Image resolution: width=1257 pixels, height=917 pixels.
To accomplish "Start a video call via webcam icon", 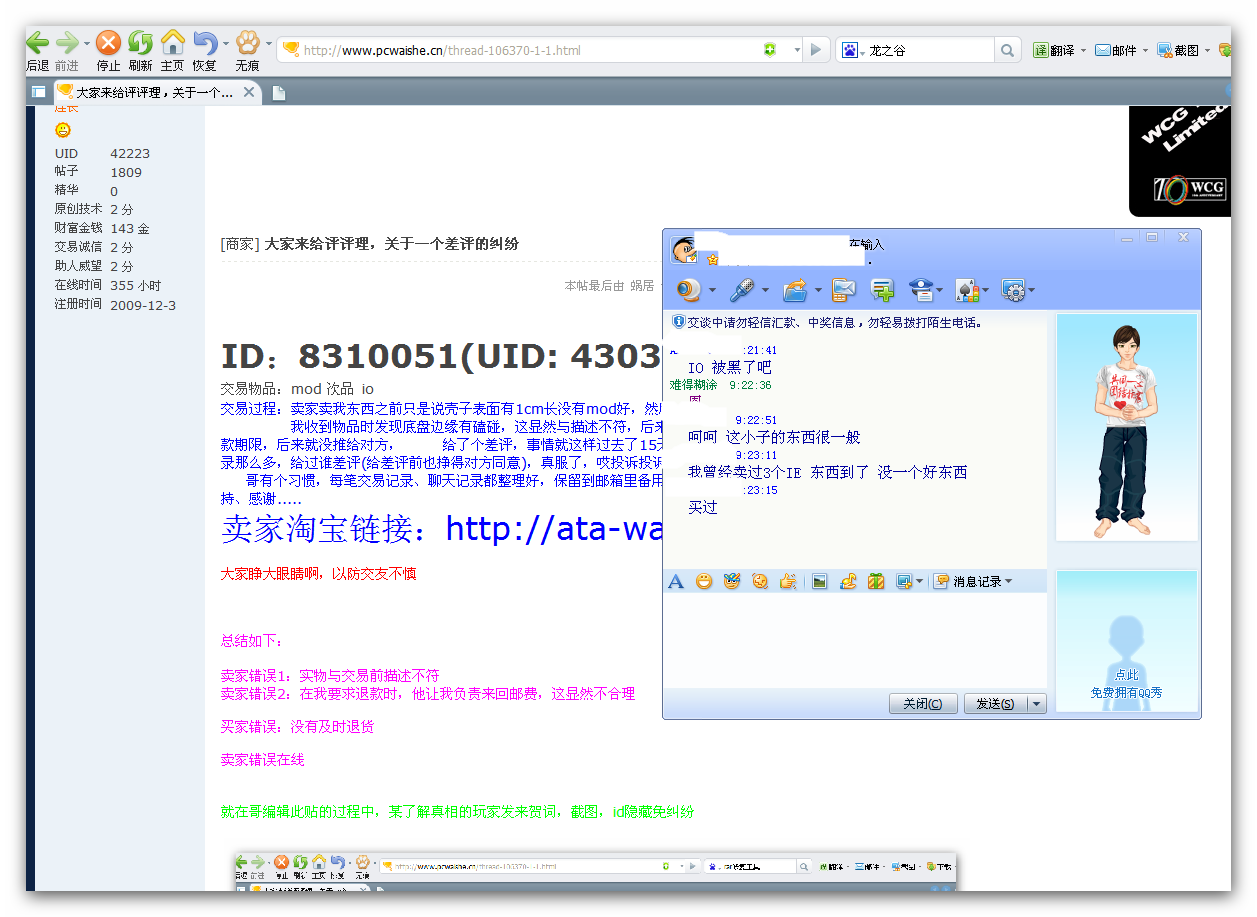I will (x=688, y=290).
